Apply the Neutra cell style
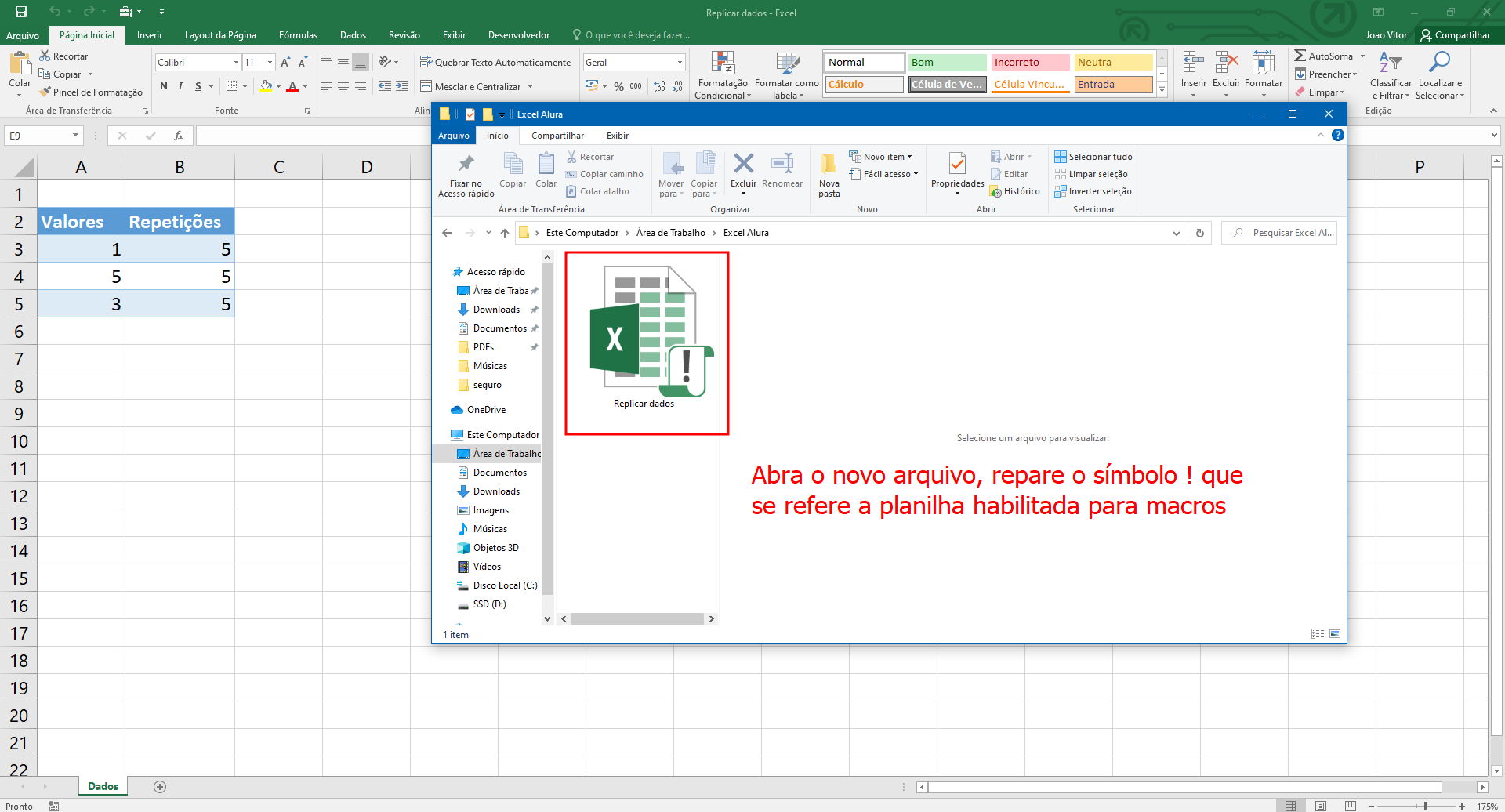Viewport: 1505px width, 812px height. pos(1113,62)
